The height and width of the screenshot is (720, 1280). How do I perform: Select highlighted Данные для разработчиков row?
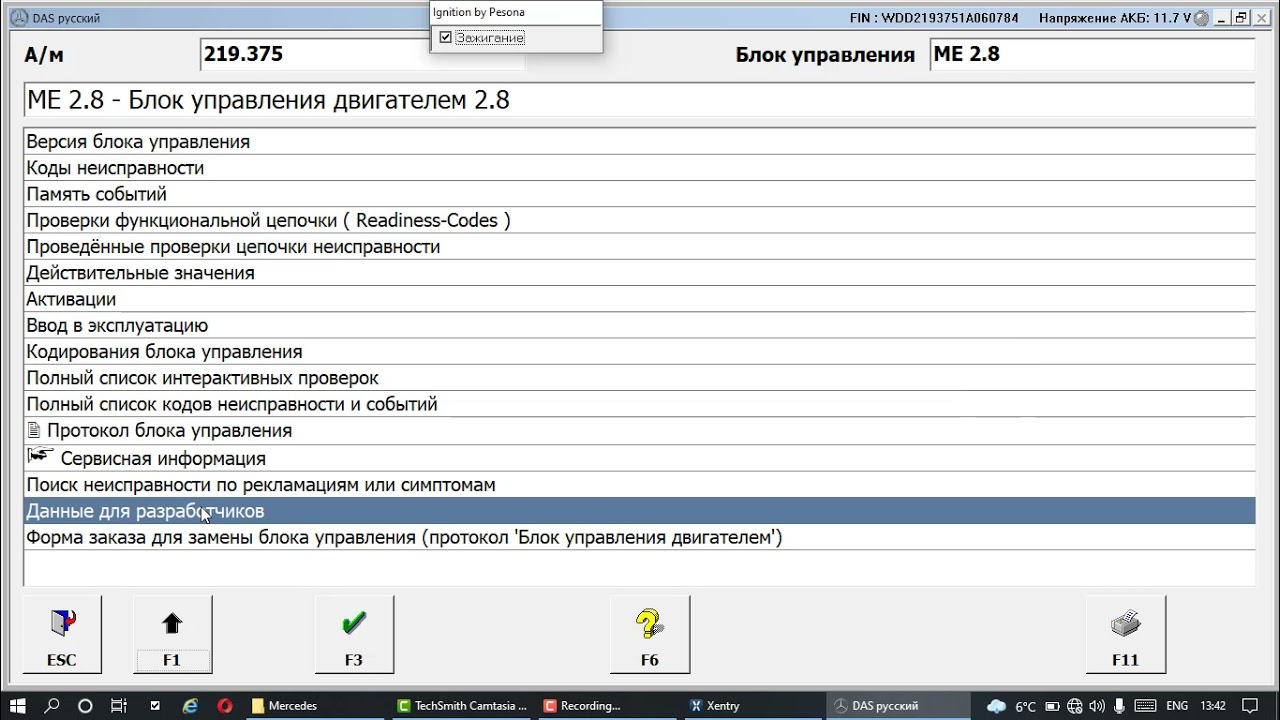[x=640, y=511]
